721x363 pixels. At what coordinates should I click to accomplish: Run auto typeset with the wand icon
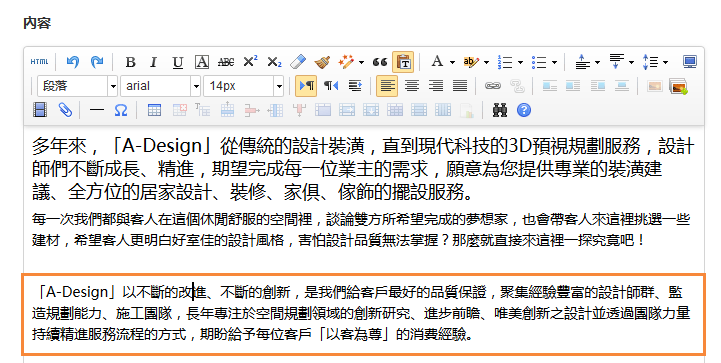[346, 62]
